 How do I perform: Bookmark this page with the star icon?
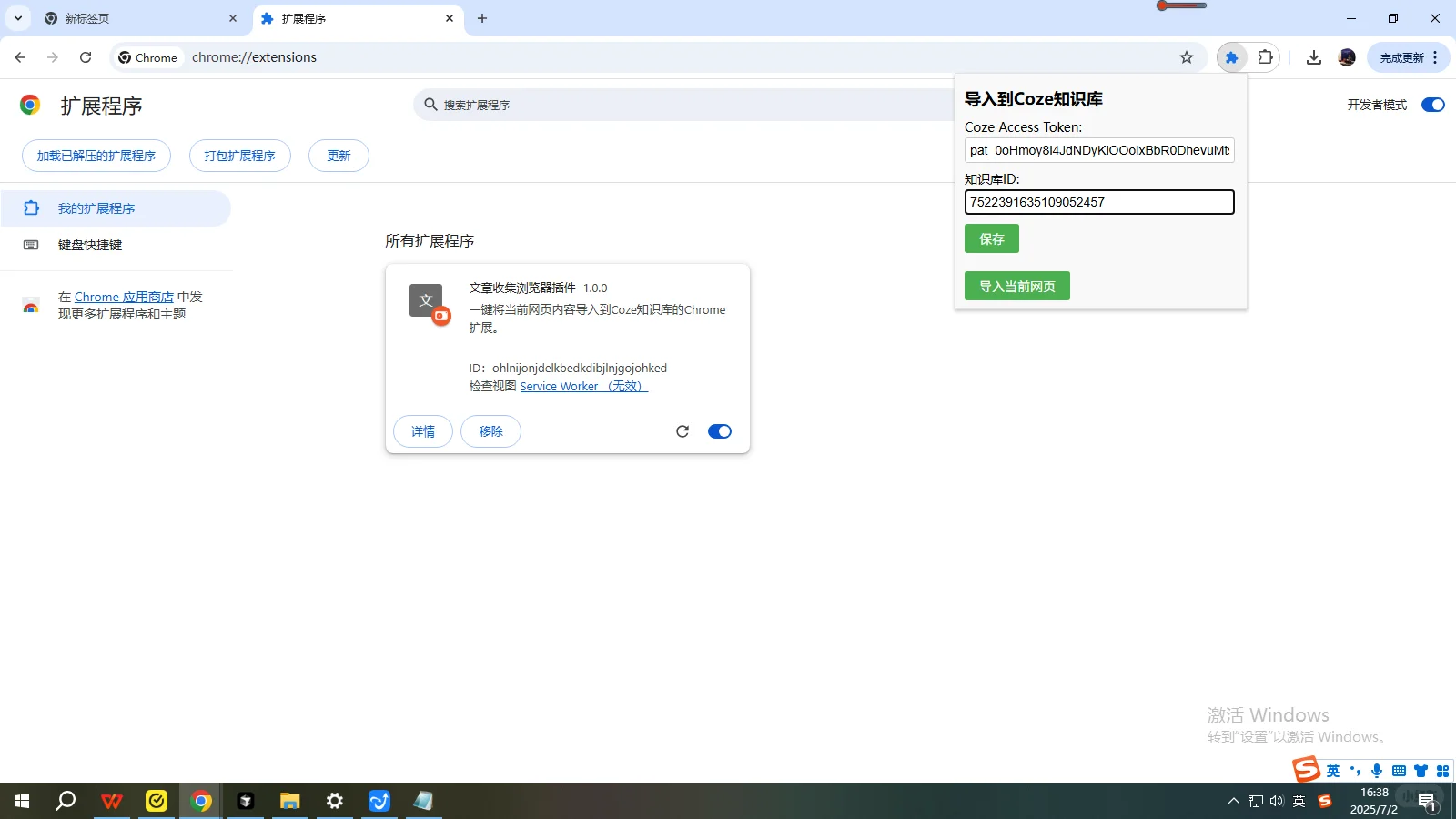(x=1187, y=57)
